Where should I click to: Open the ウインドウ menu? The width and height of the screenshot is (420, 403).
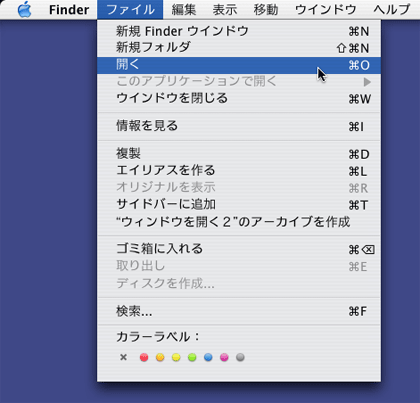click(x=326, y=10)
